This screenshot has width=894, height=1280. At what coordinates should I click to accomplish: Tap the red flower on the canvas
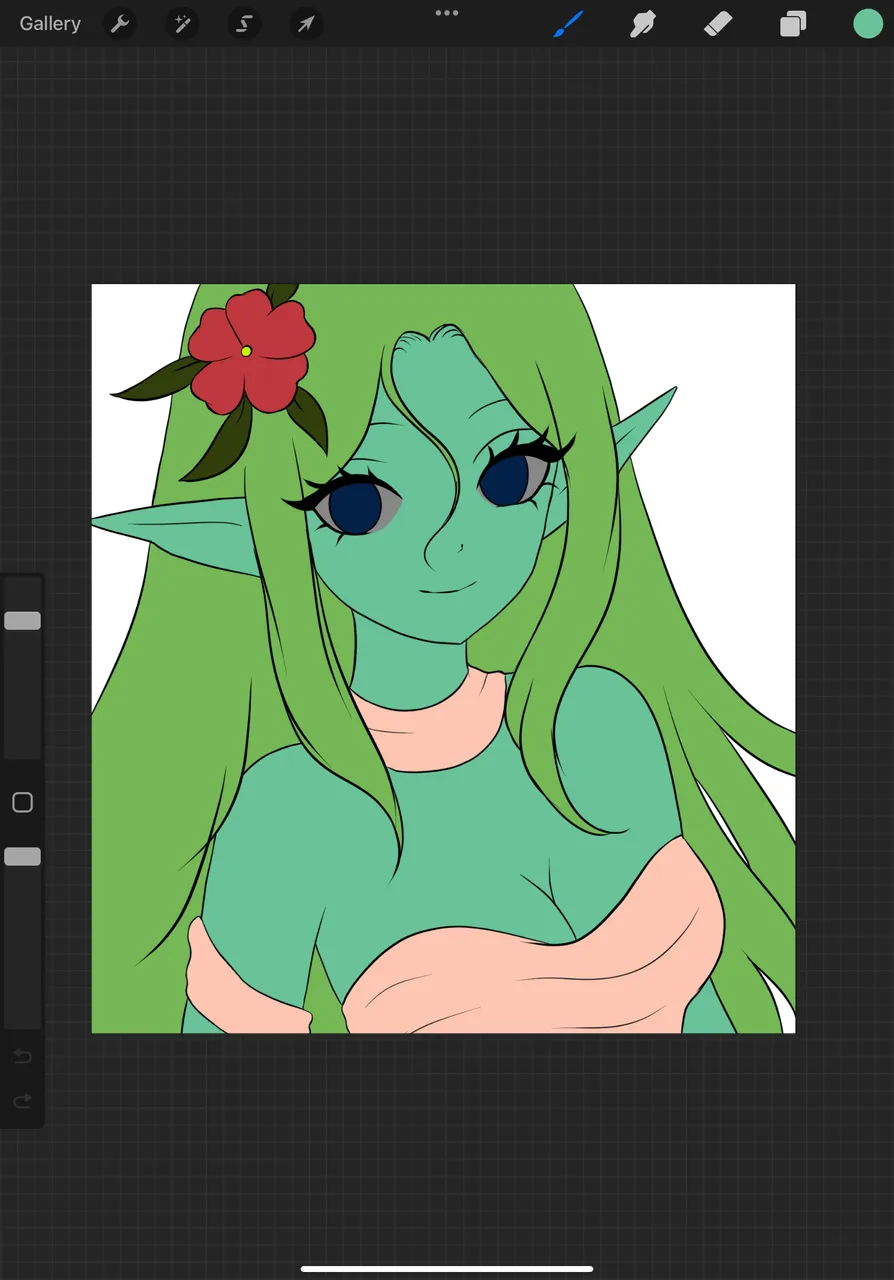tap(251, 351)
